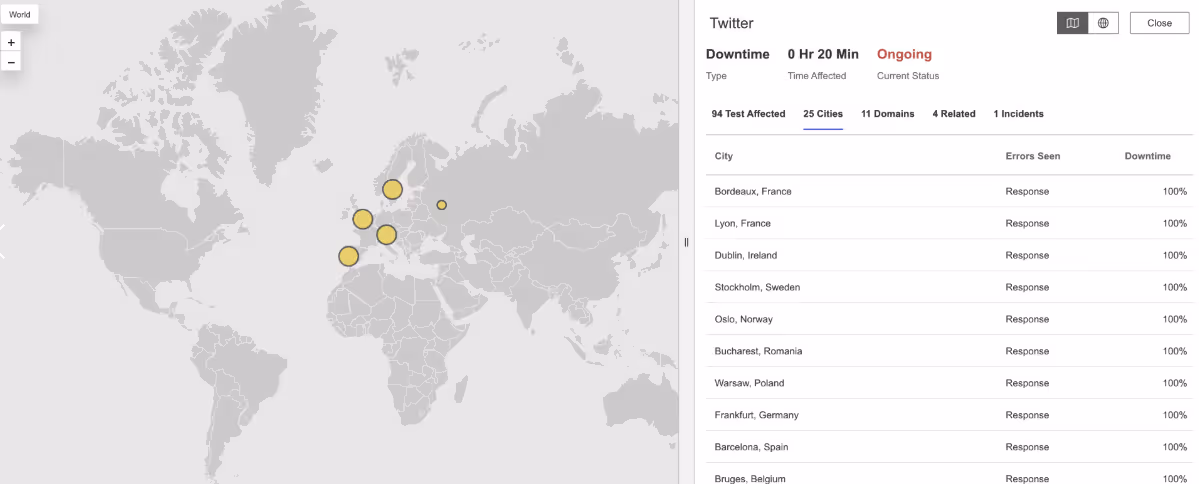Select the Barcelona, Spain row
Viewport: 1199px width, 484px height.
click(949, 447)
